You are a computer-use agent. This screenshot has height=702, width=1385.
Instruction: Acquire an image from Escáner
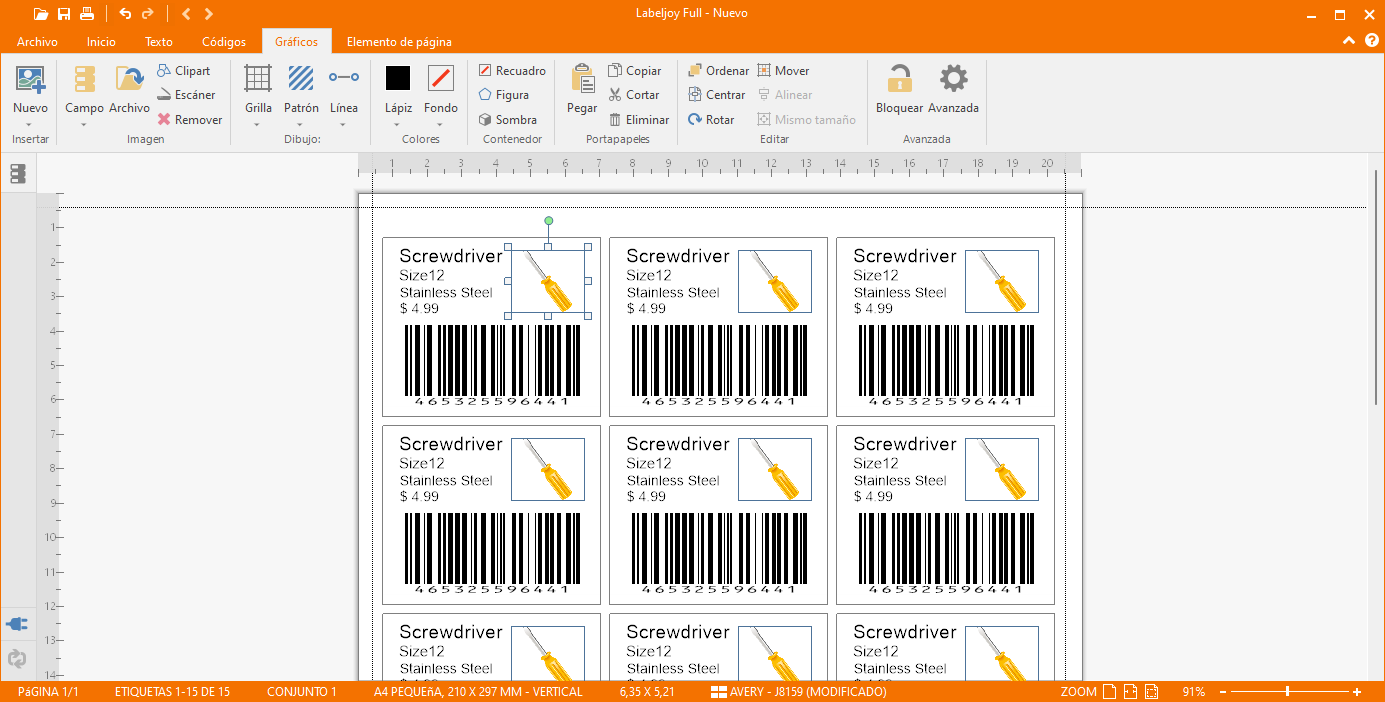186,95
